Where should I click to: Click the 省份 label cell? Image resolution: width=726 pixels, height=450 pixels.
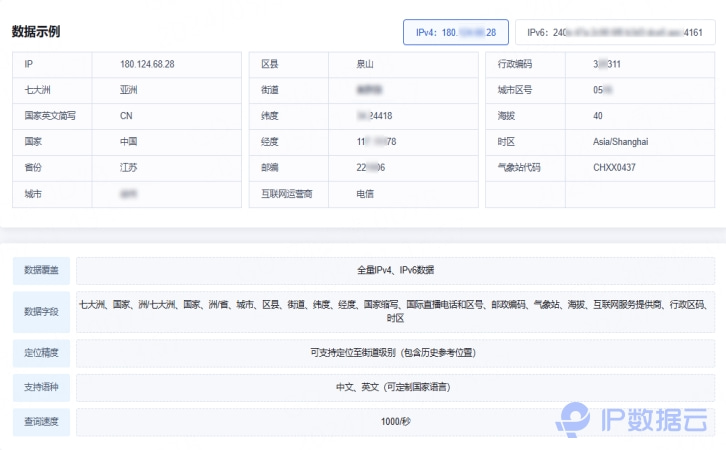[52, 168]
